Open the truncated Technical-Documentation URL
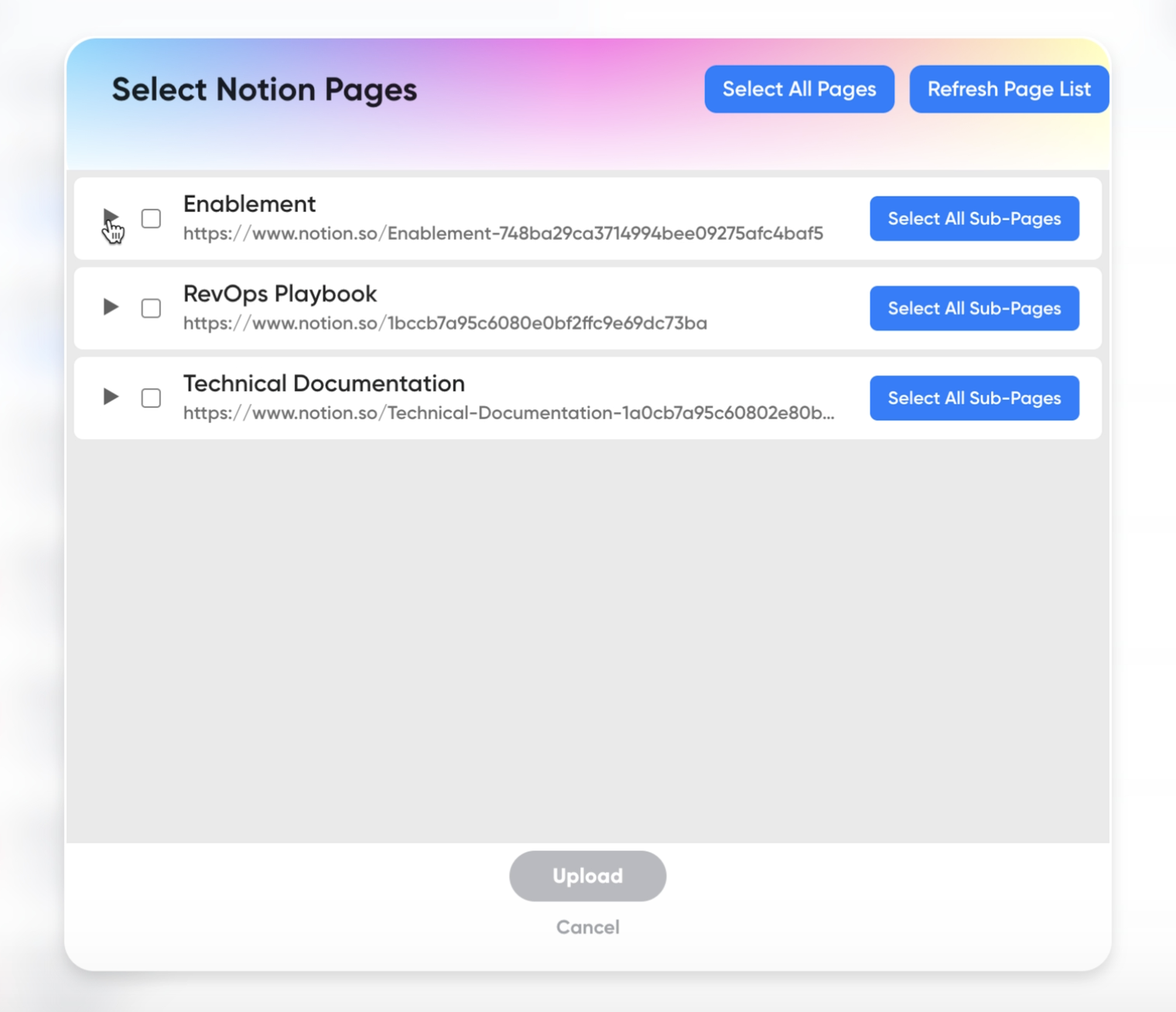The height and width of the screenshot is (1012, 1176). click(509, 413)
